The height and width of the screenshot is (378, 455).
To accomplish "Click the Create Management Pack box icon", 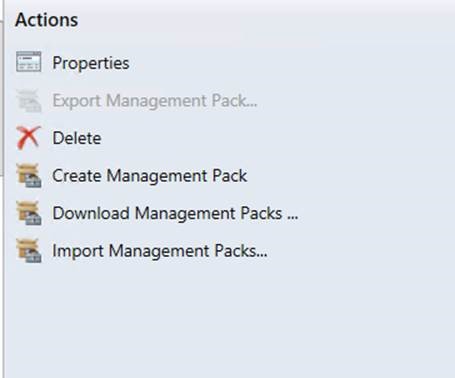I will pyautogui.click(x=29, y=175).
